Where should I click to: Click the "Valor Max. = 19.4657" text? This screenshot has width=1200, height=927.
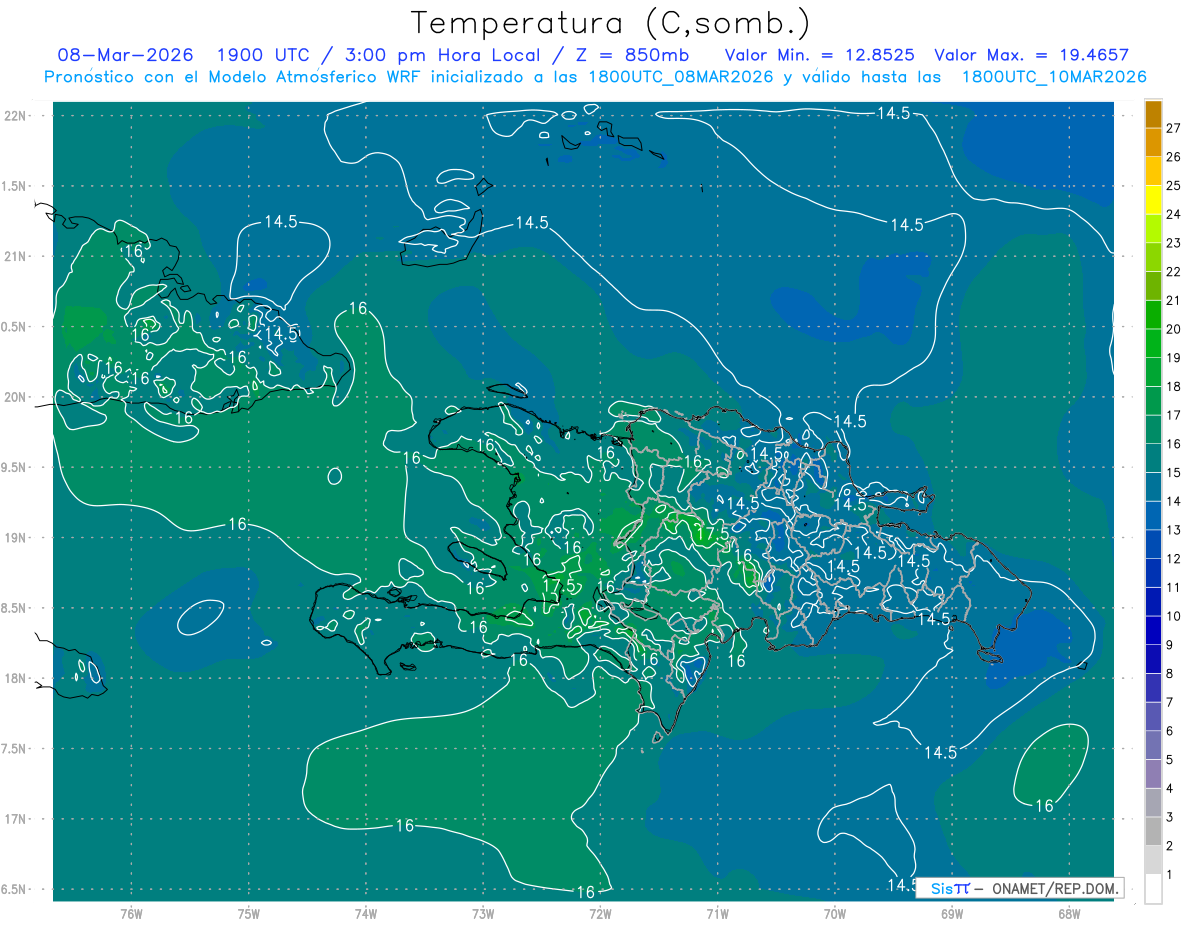tap(1030, 55)
